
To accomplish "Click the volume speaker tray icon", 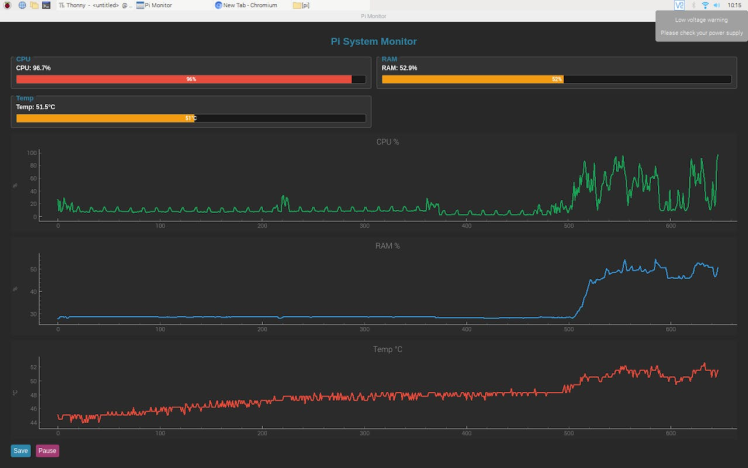I will coord(717,5).
